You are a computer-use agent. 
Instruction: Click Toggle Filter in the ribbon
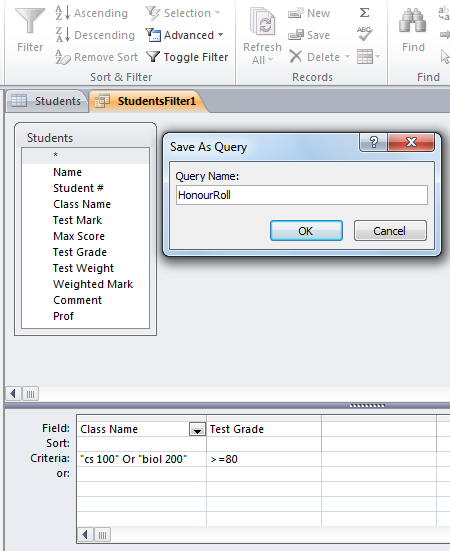pyautogui.click(x=187, y=57)
